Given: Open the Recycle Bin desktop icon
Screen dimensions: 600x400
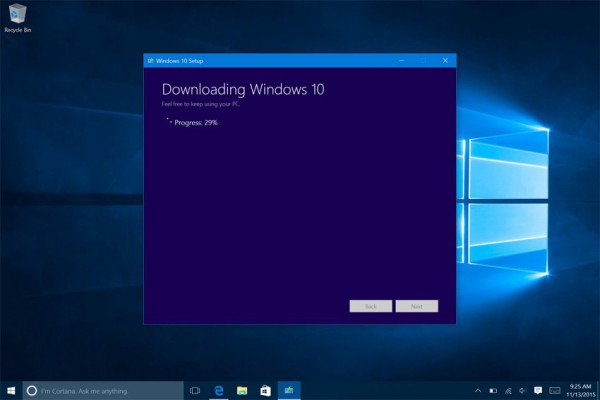Looking at the screenshot, I should 17,18.
